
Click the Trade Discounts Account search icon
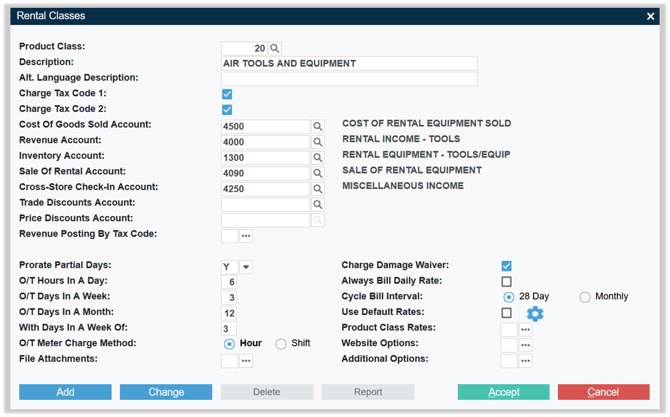pos(318,204)
